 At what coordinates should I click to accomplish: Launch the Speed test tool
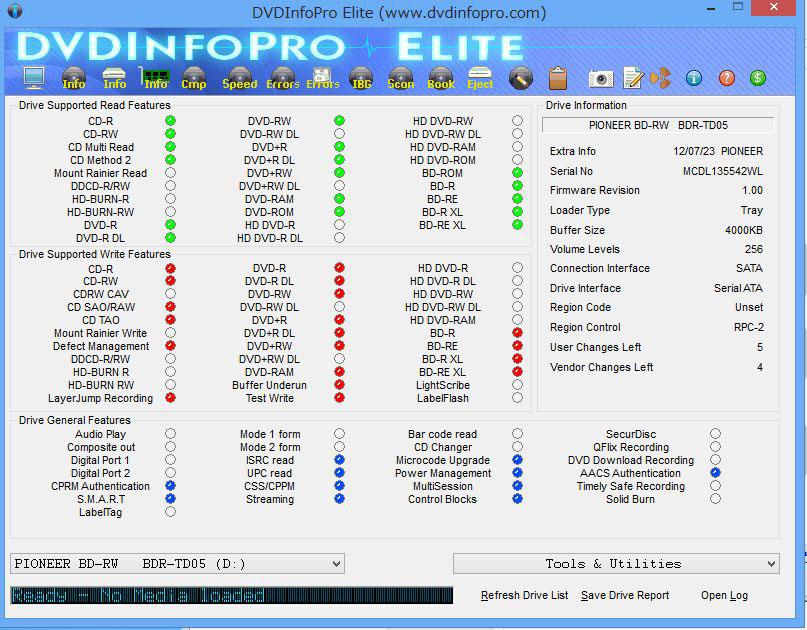click(240, 78)
